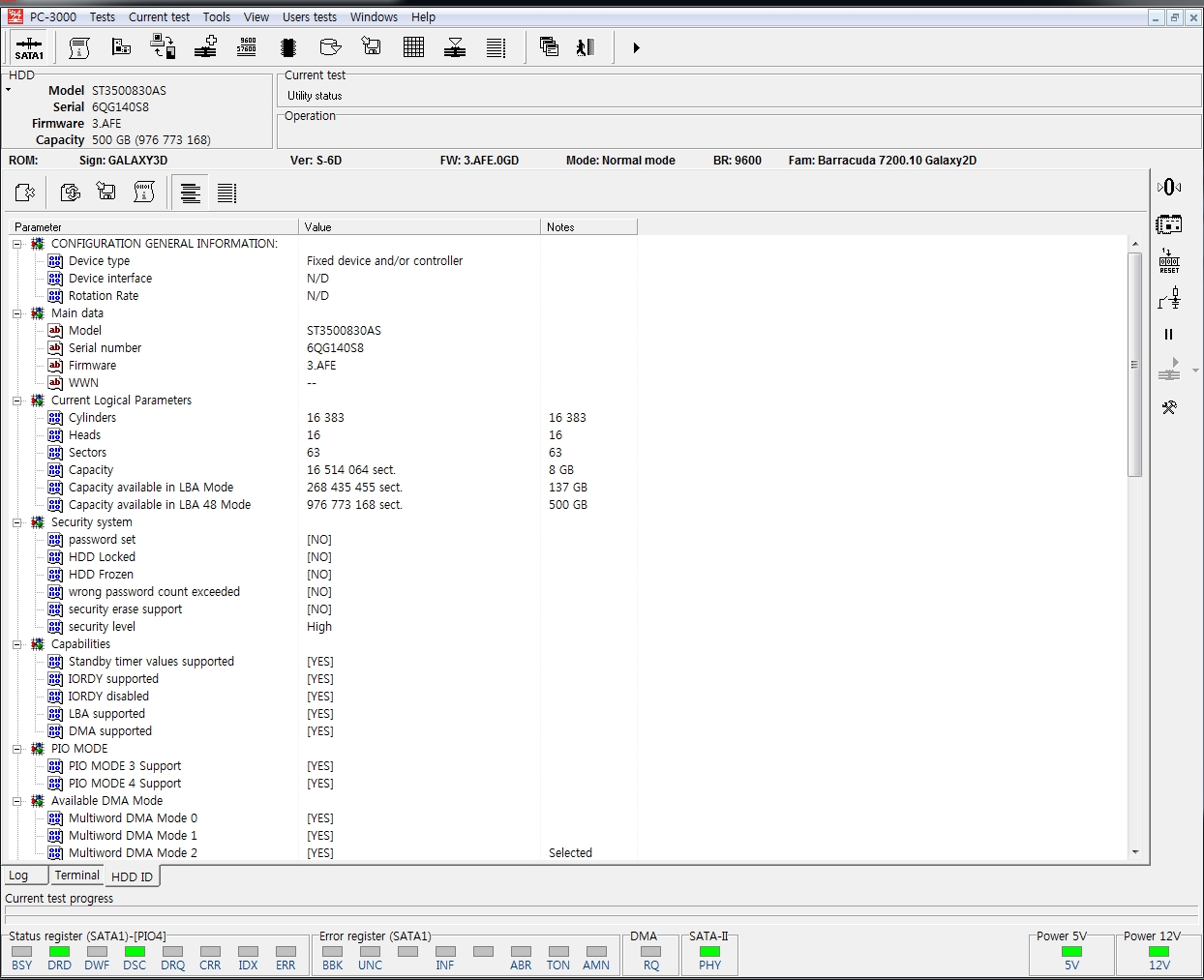The height and width of the screenshot is (980, 1204).
Task: Open the Tests menu
Action: (x=102, y=16)
